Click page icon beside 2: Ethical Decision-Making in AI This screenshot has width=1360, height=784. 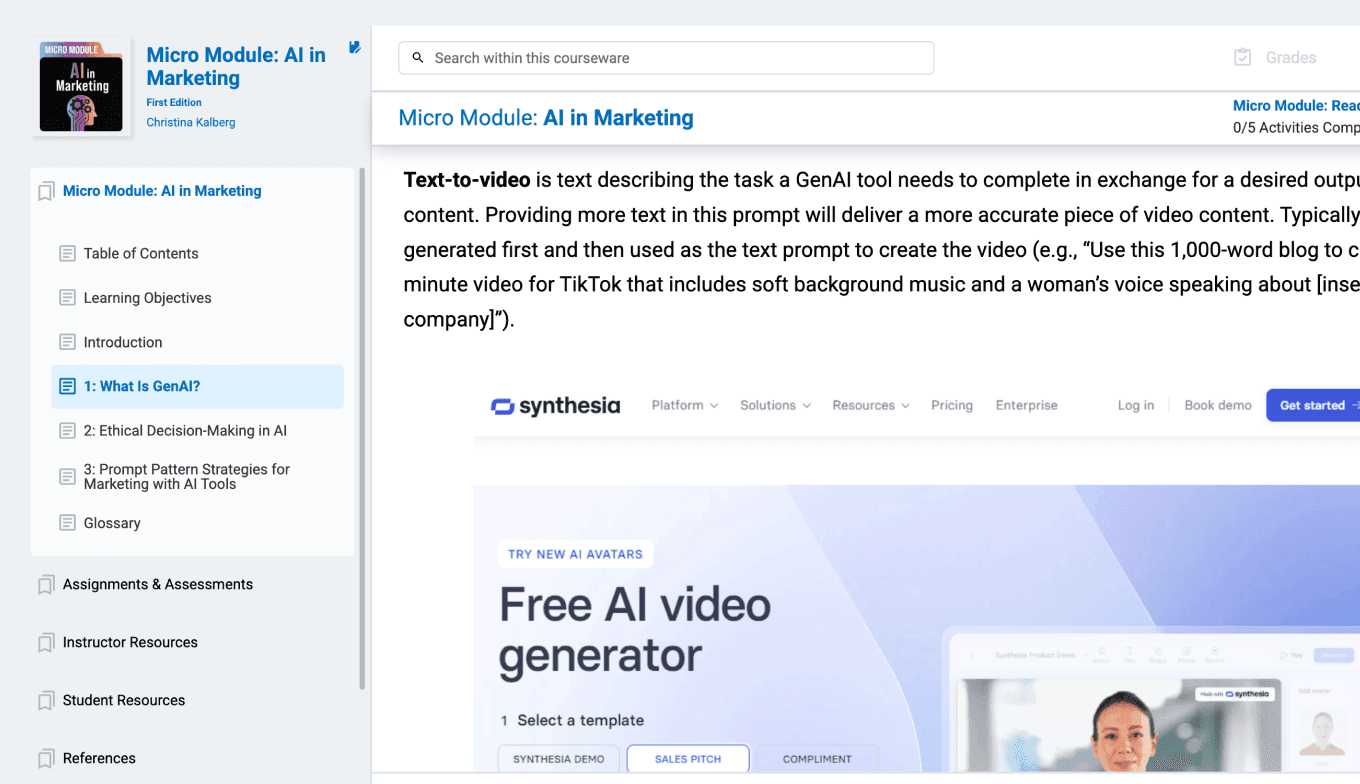point(67,431)
